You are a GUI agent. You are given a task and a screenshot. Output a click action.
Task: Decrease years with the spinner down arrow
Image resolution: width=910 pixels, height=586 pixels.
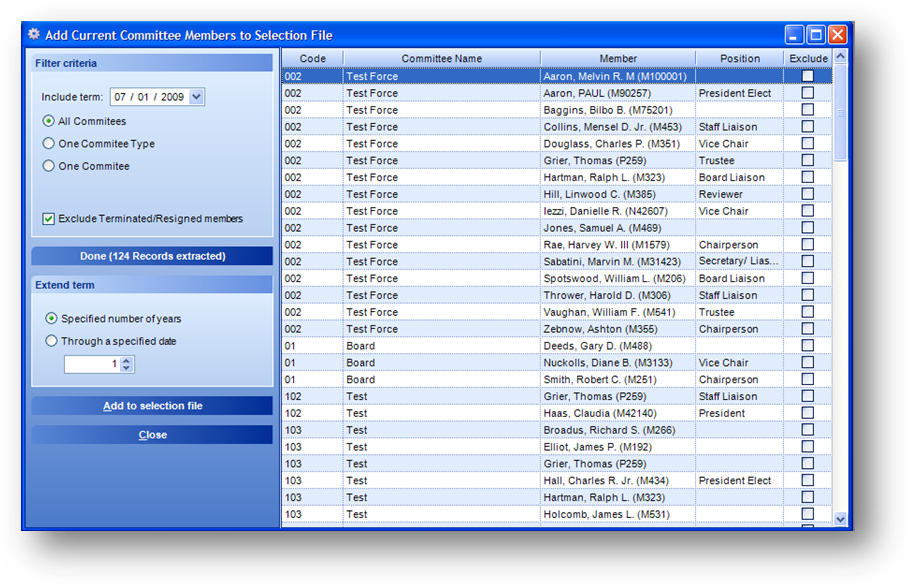pos(127,368)
